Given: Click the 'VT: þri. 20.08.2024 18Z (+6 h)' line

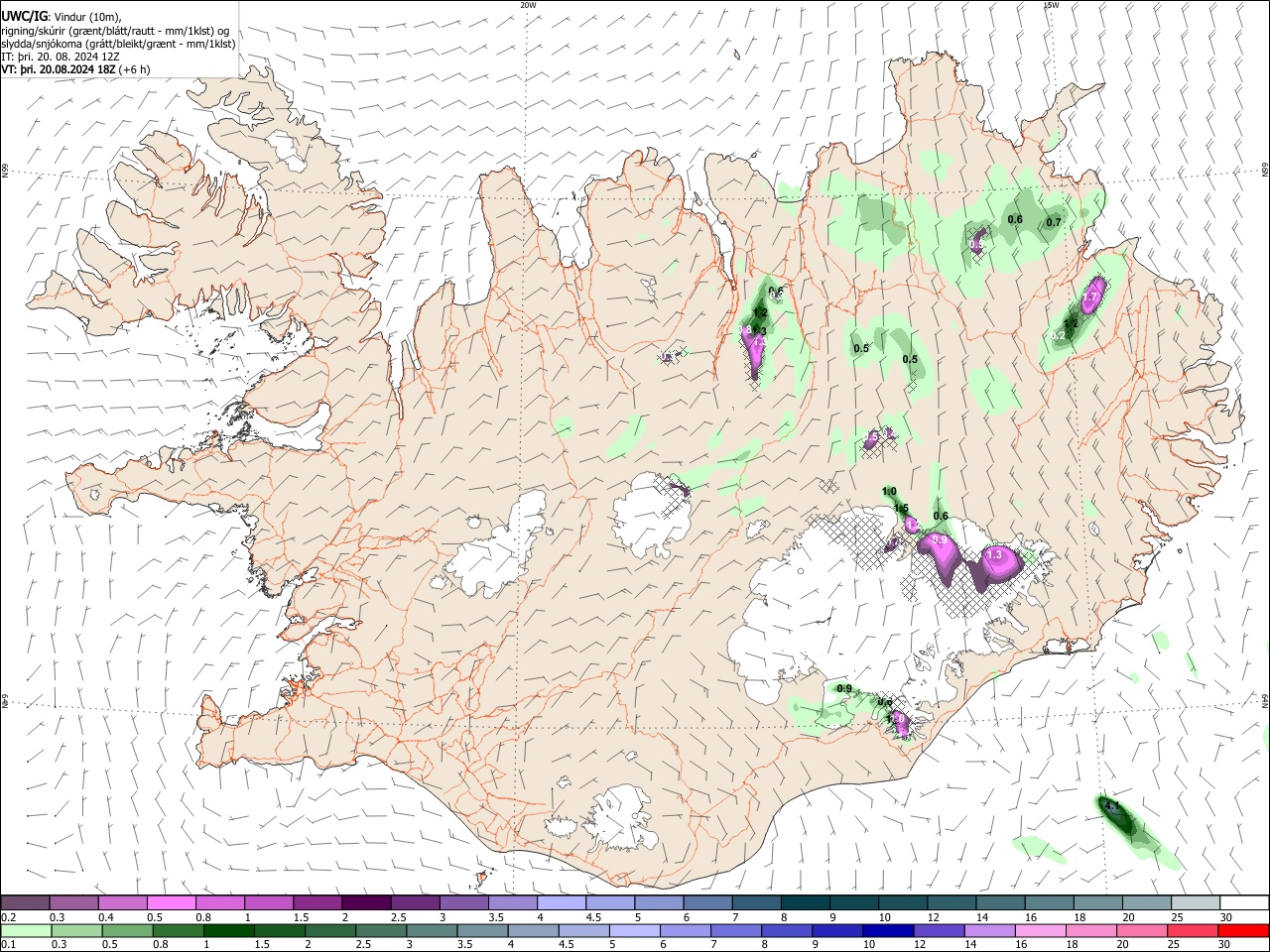Looking at the screenshot, I should point(75,70).
